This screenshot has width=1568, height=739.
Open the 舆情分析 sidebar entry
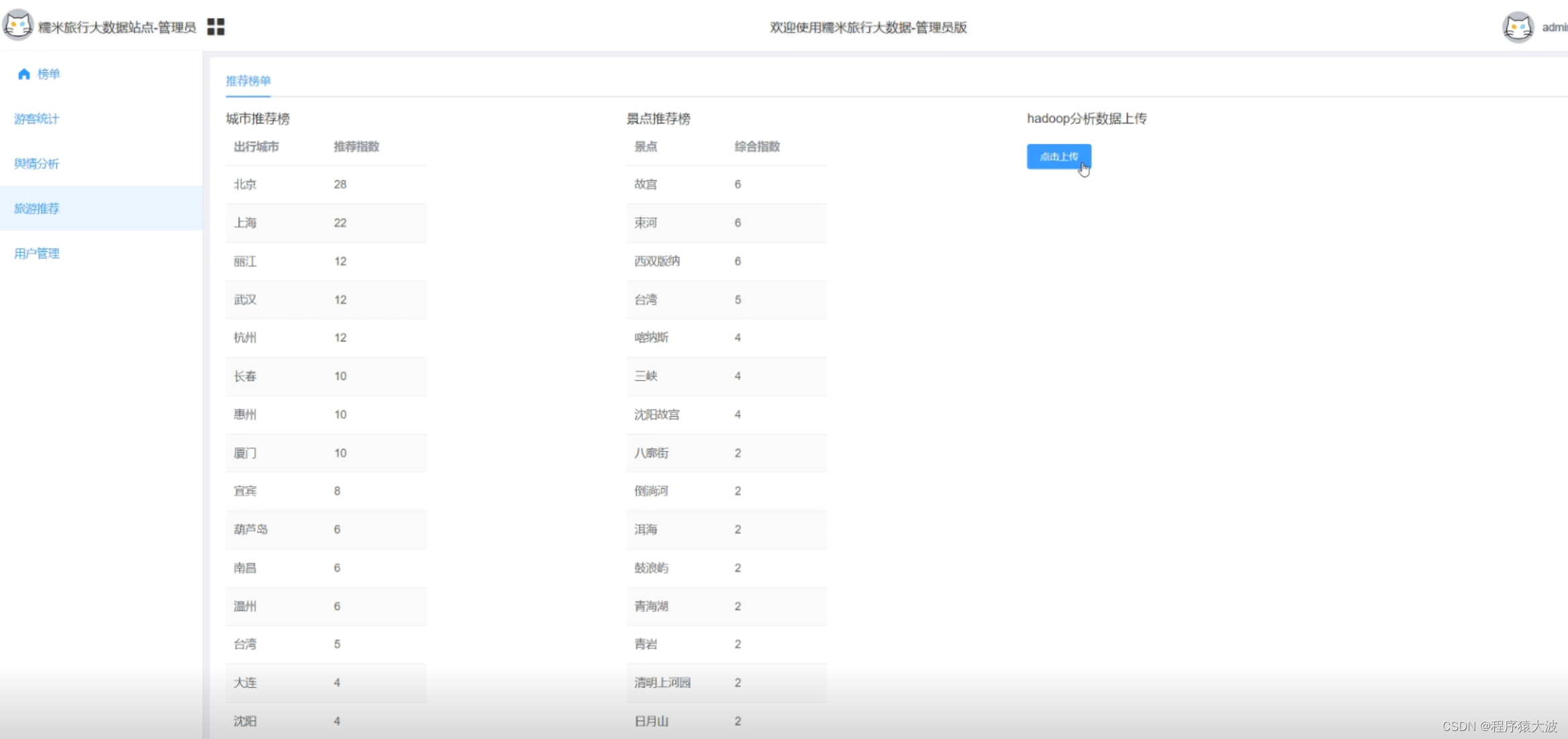37,163
